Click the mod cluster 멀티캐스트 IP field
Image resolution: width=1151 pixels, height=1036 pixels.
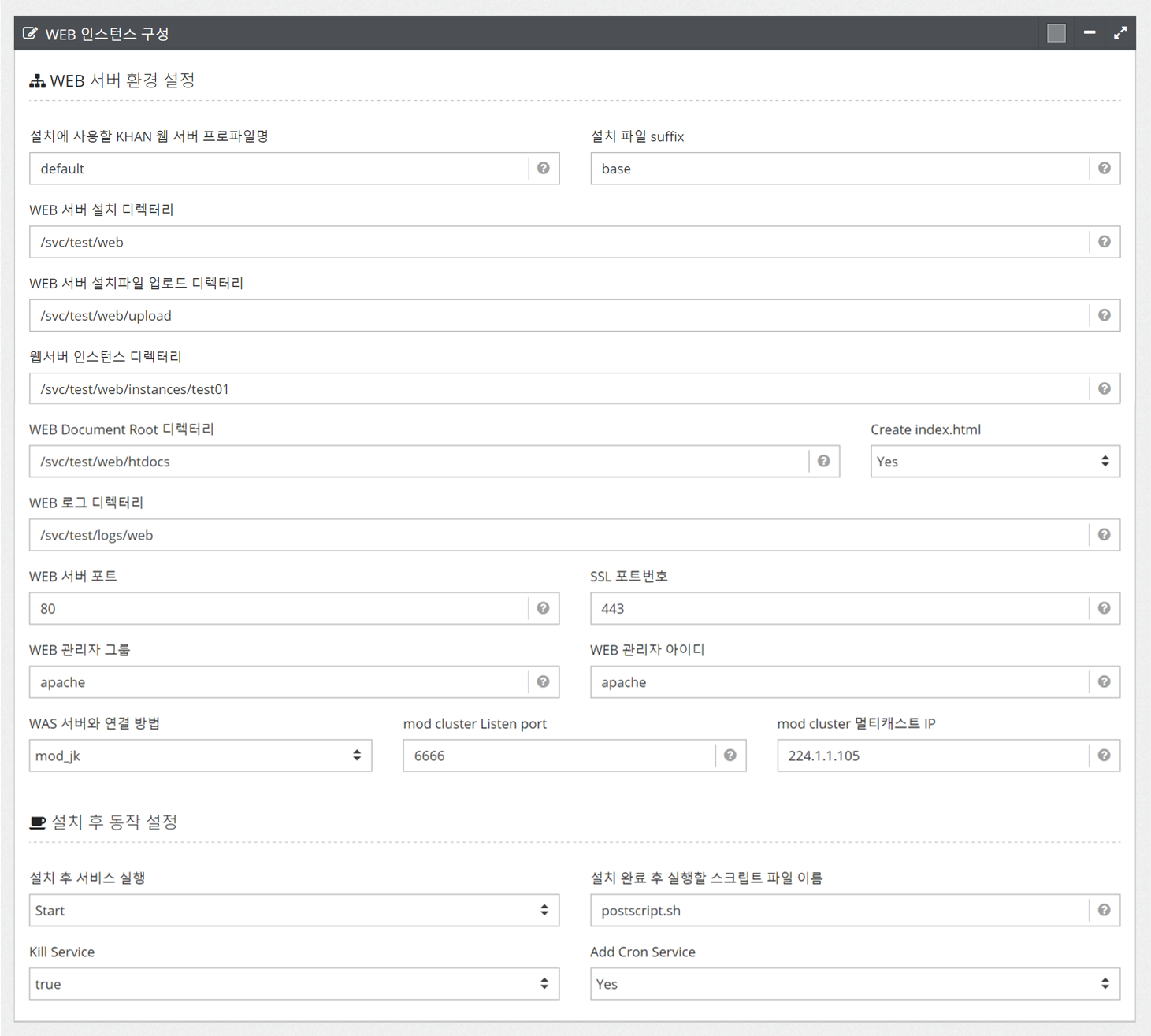[934, 756]
